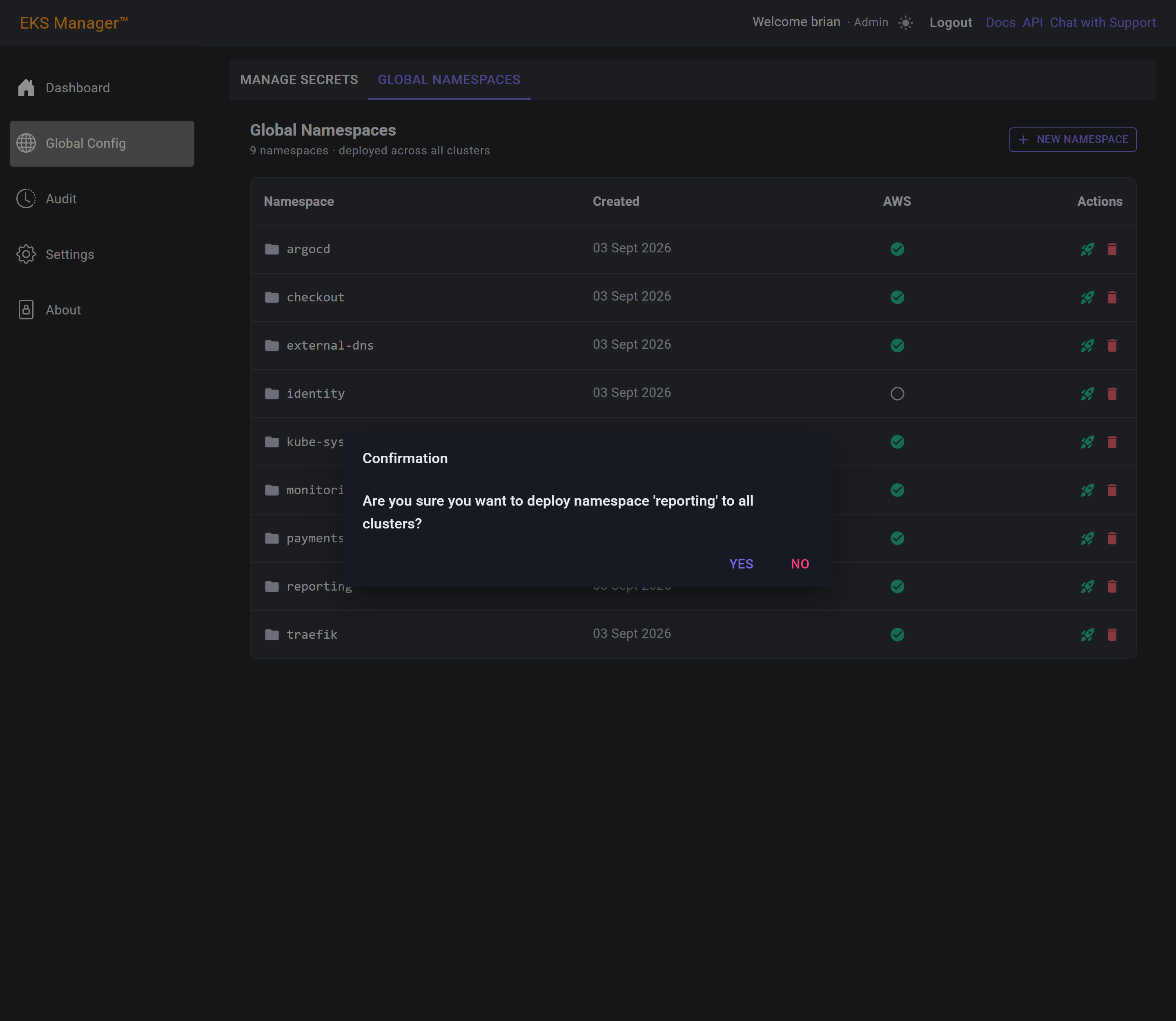
Task: Click the Global Config globe icon
Action: [26, 143]
